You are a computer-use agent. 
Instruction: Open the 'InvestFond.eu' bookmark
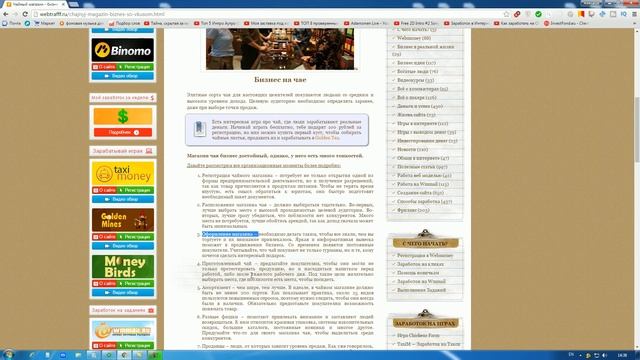tap(566, 23)
